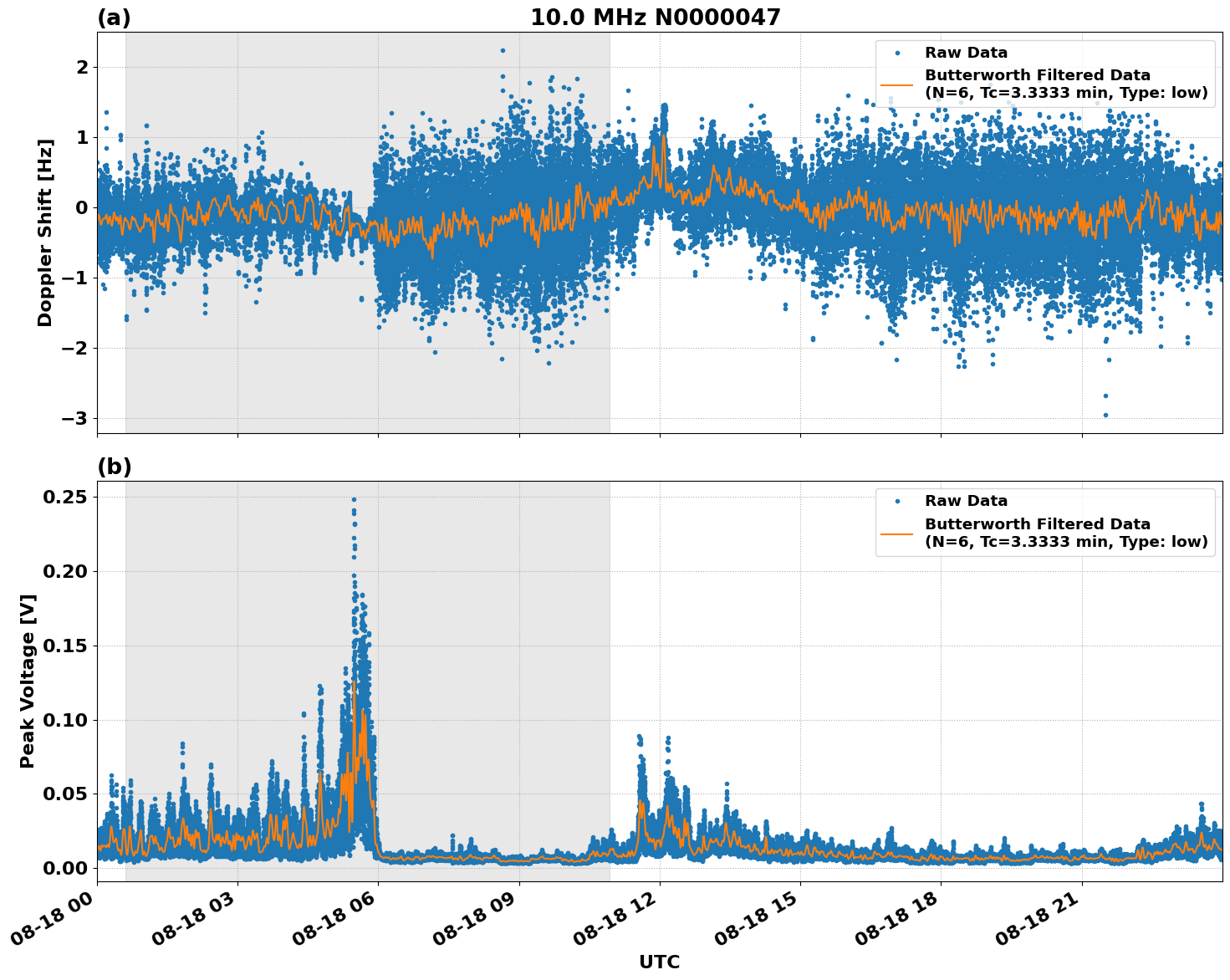Click the Doppler Shift [Hz] axis label
This screenshot has width=1230, height=980.
(x=47, y=226)
